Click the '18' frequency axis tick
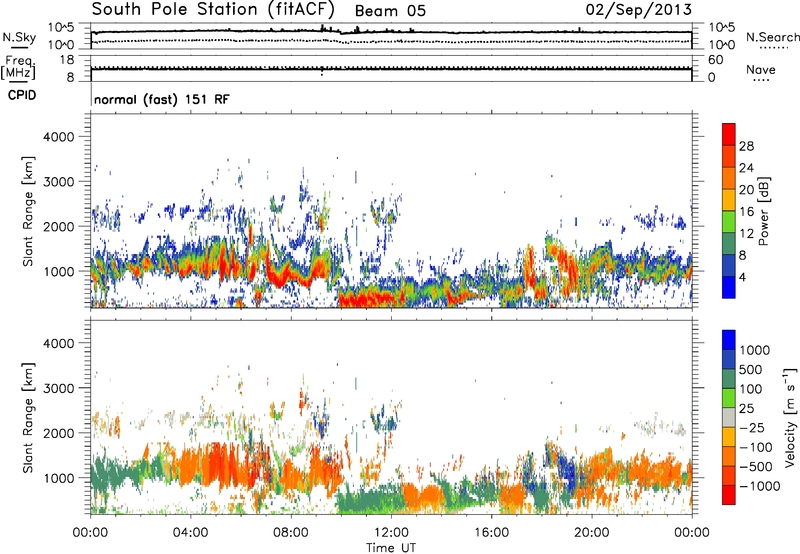 pyautogui.click(x=67, y=60)
